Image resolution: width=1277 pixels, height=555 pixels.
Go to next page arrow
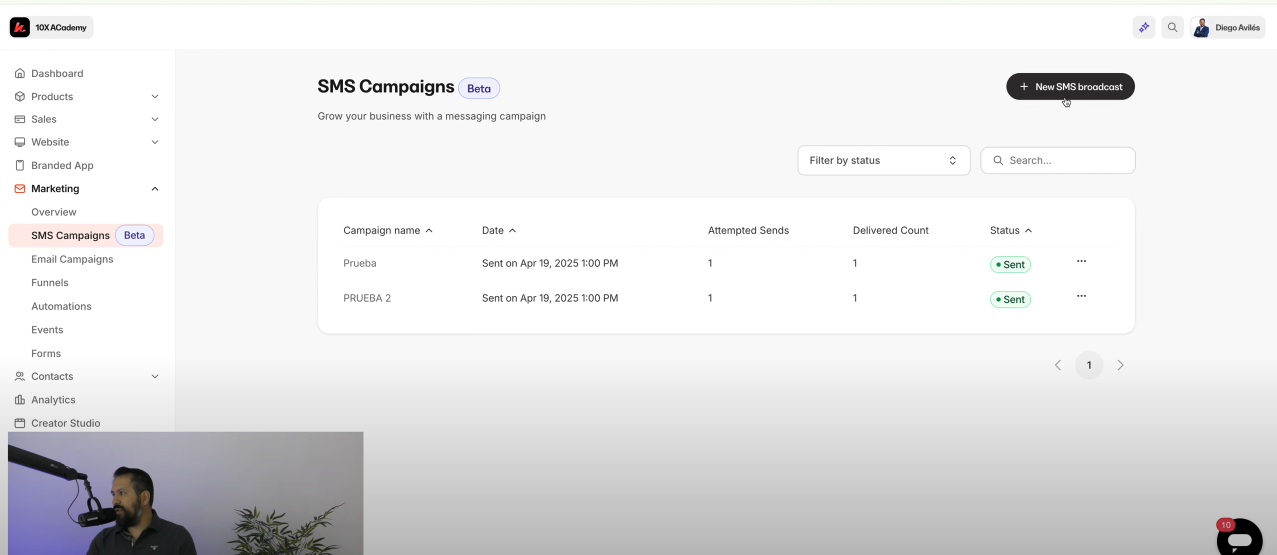(1120, 365)
